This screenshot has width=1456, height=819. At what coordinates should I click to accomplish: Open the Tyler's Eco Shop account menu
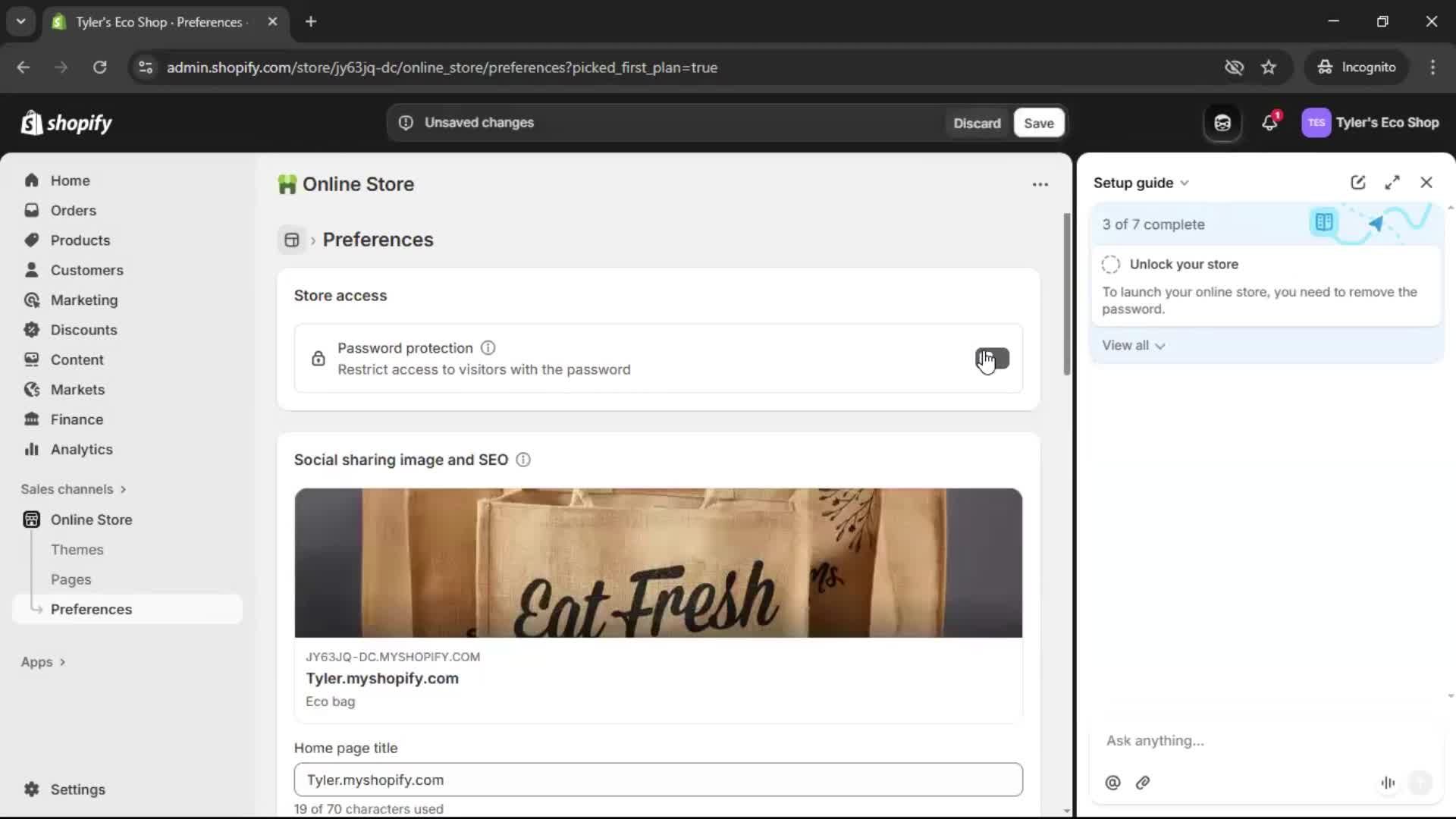click(x=1371, y=122)
